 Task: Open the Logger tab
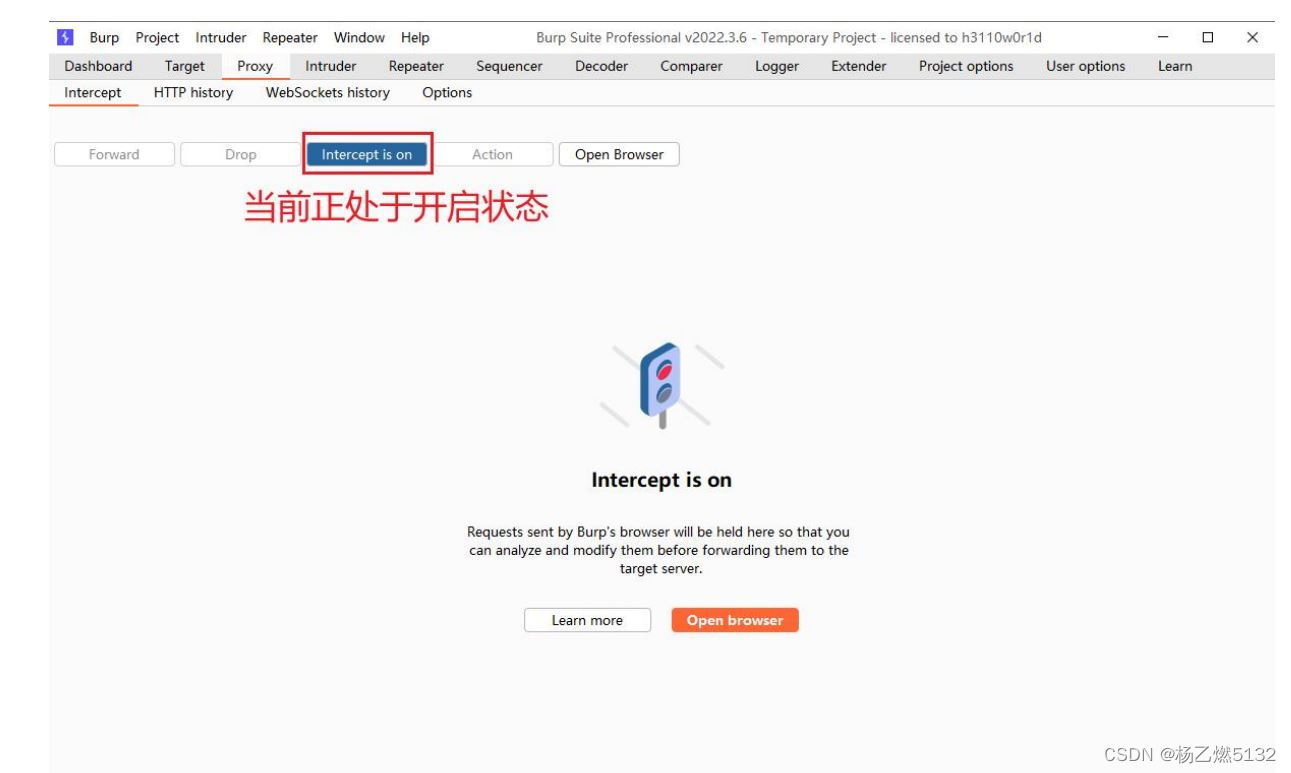[777, 66]
